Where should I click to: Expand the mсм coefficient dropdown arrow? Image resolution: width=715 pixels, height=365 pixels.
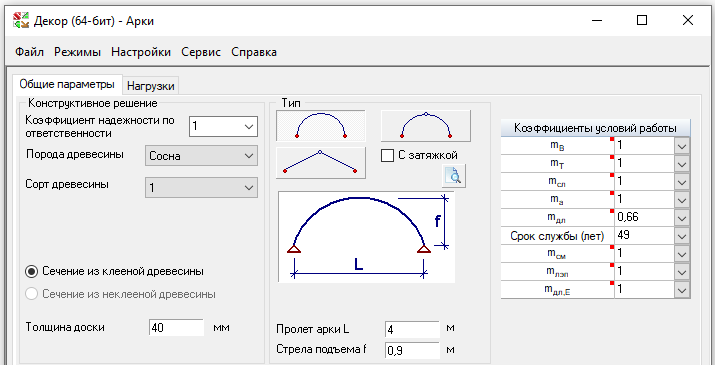point(682,254)
